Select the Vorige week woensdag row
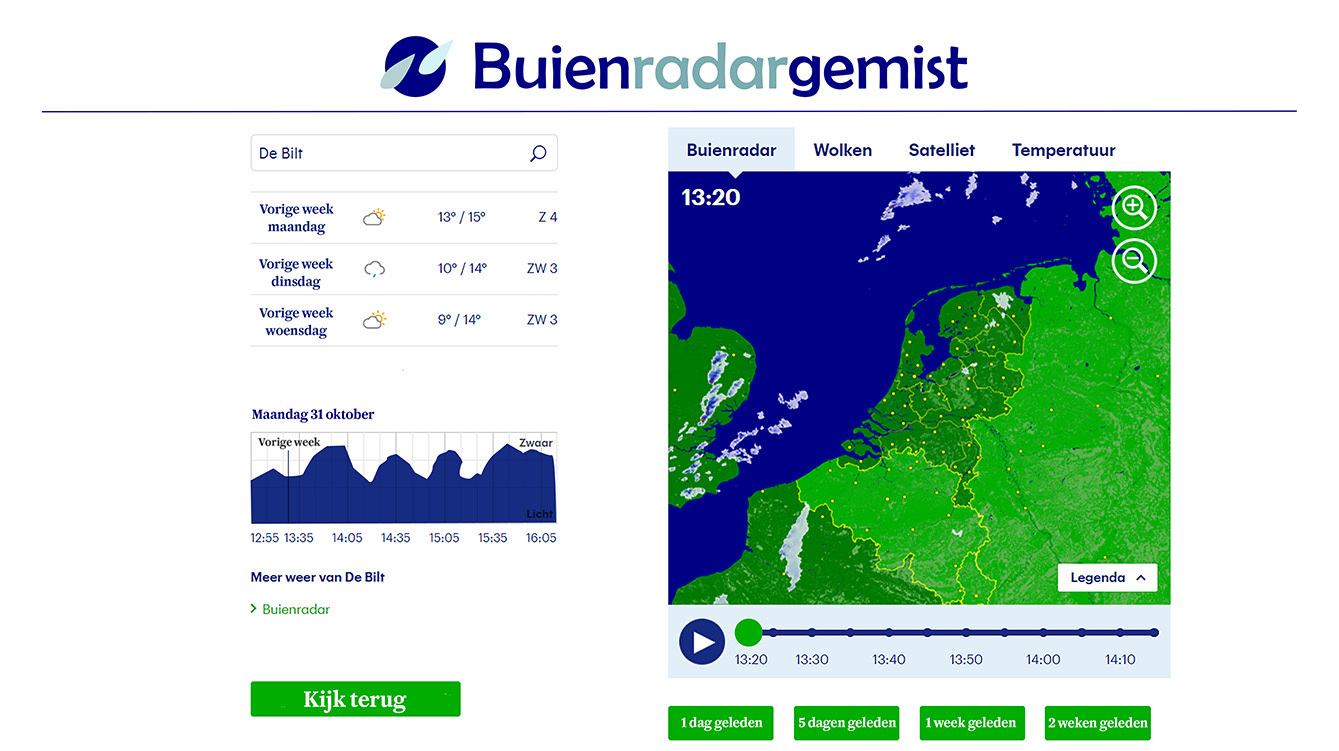 click(x=404, y=321)
